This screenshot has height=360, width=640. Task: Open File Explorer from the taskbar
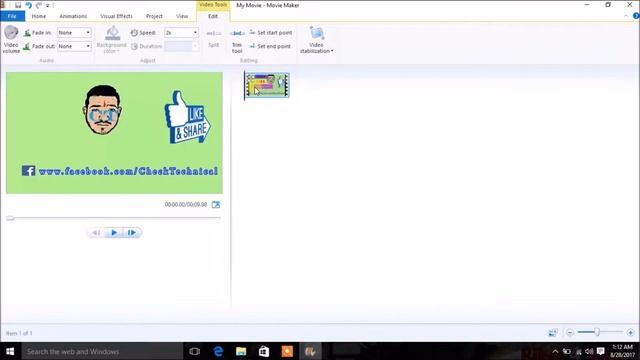(241, 351)
